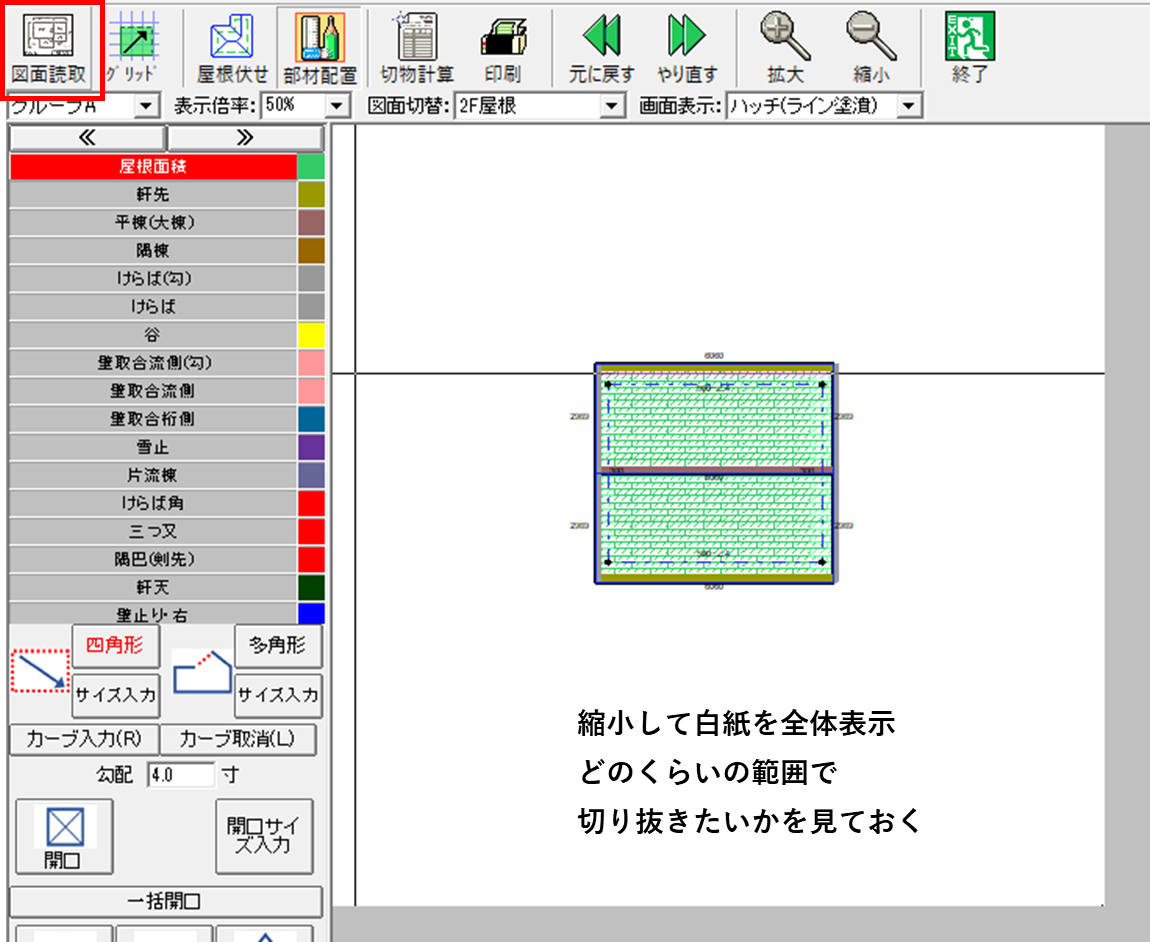This screenshot has height=942, width=1150.
Task: Select the 屋根伏せ roof plan icon
Action: coord(232,47)
